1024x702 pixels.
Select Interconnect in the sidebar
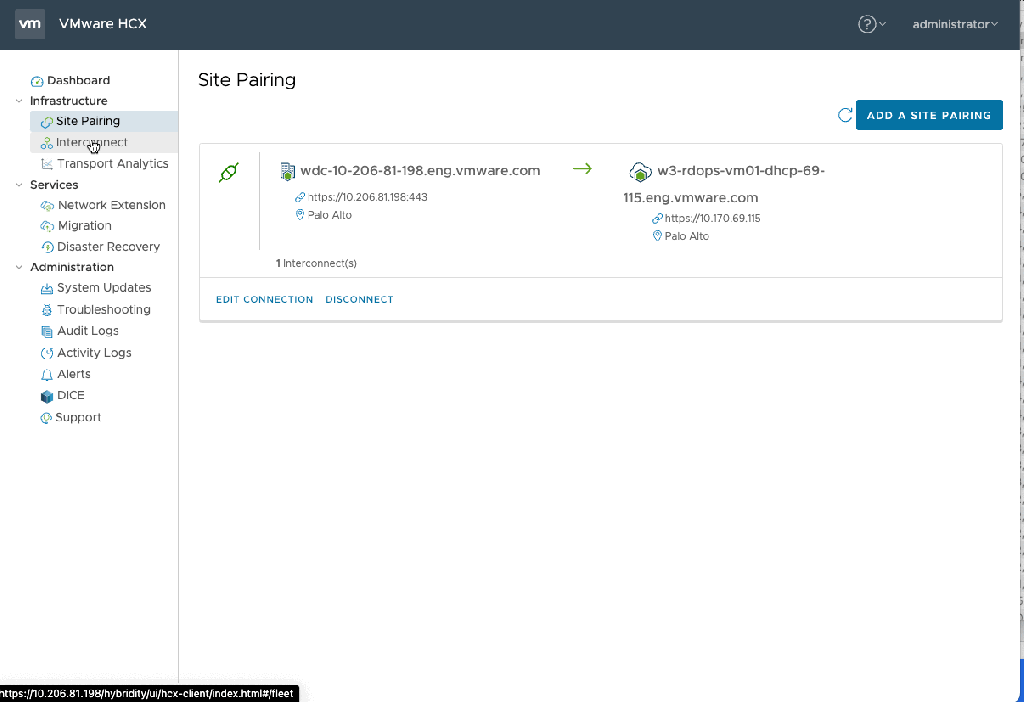(x=91, y=143)
